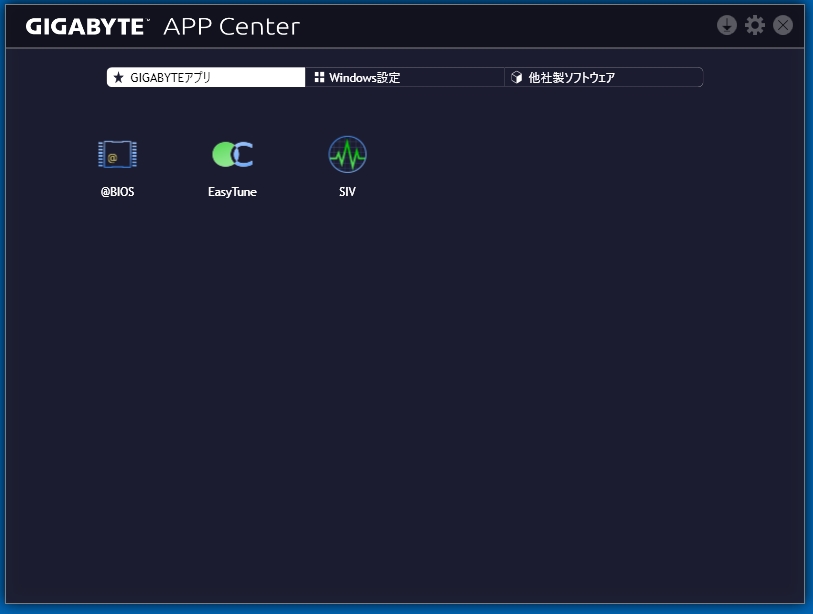Switch to the 他社製ソフトウェア tab
Screen dimensions: 813x614
click(x=604, y=77)
